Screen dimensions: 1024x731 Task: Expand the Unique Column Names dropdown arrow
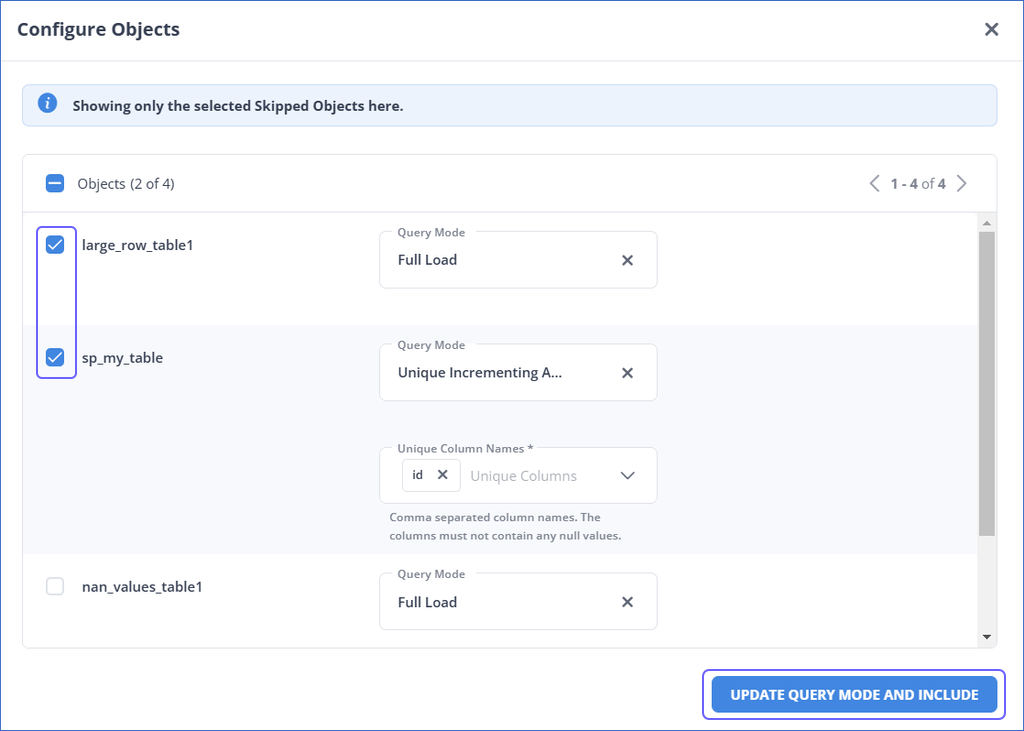pos(627,475)
